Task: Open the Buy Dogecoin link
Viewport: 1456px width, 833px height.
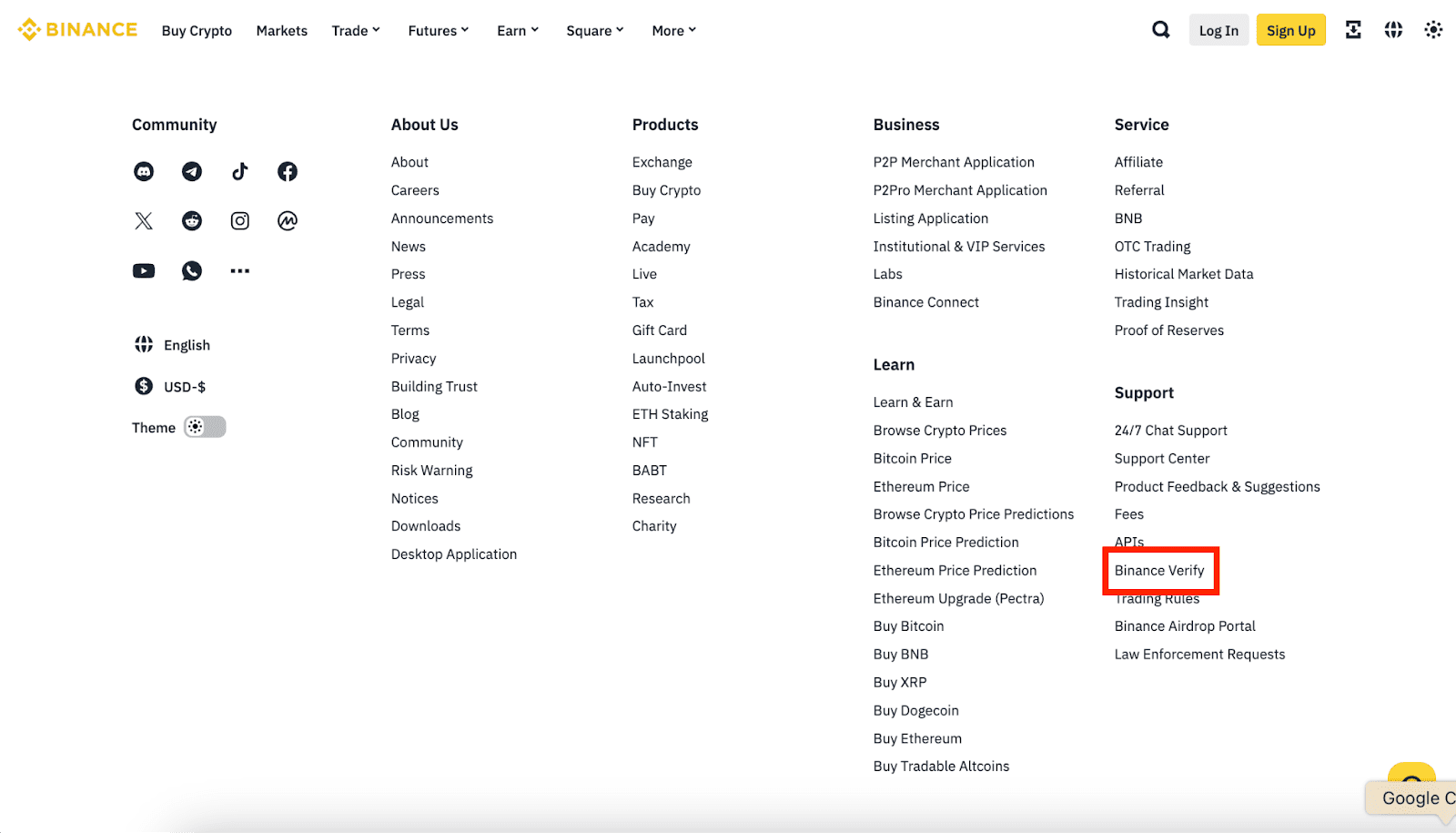Action: click(916, 711)
